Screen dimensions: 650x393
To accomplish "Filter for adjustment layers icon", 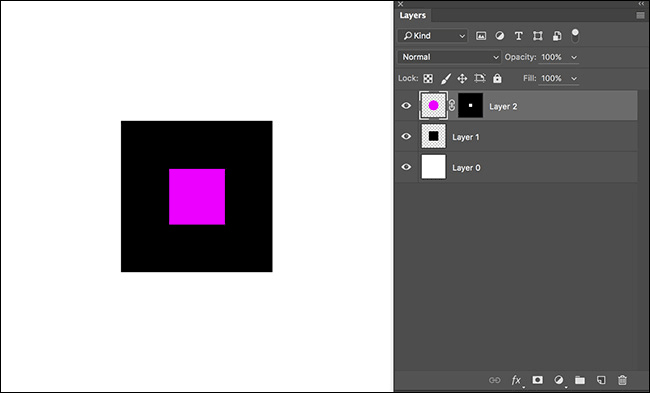I will [500, 36].
